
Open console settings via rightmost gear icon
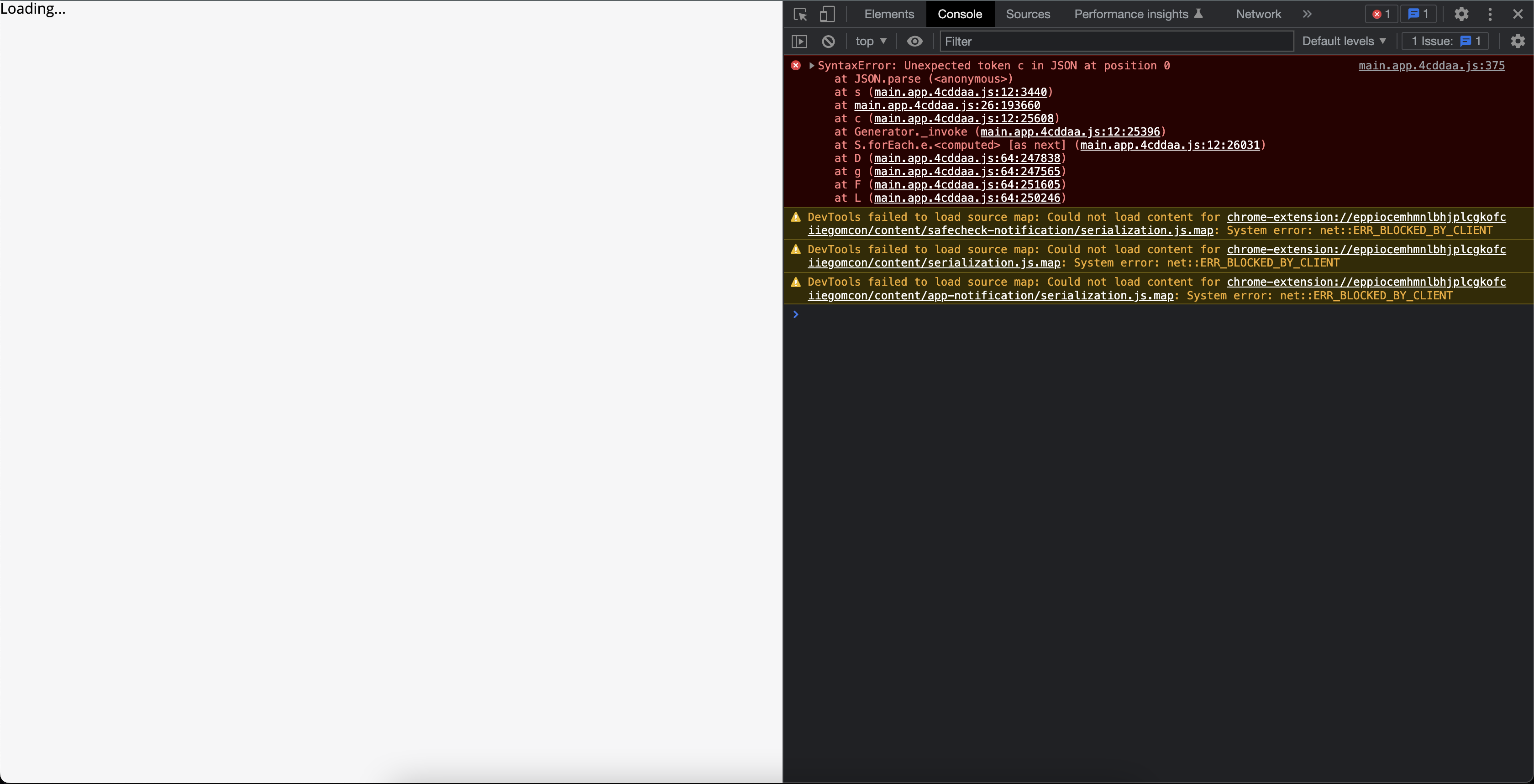coord(1517,41)
